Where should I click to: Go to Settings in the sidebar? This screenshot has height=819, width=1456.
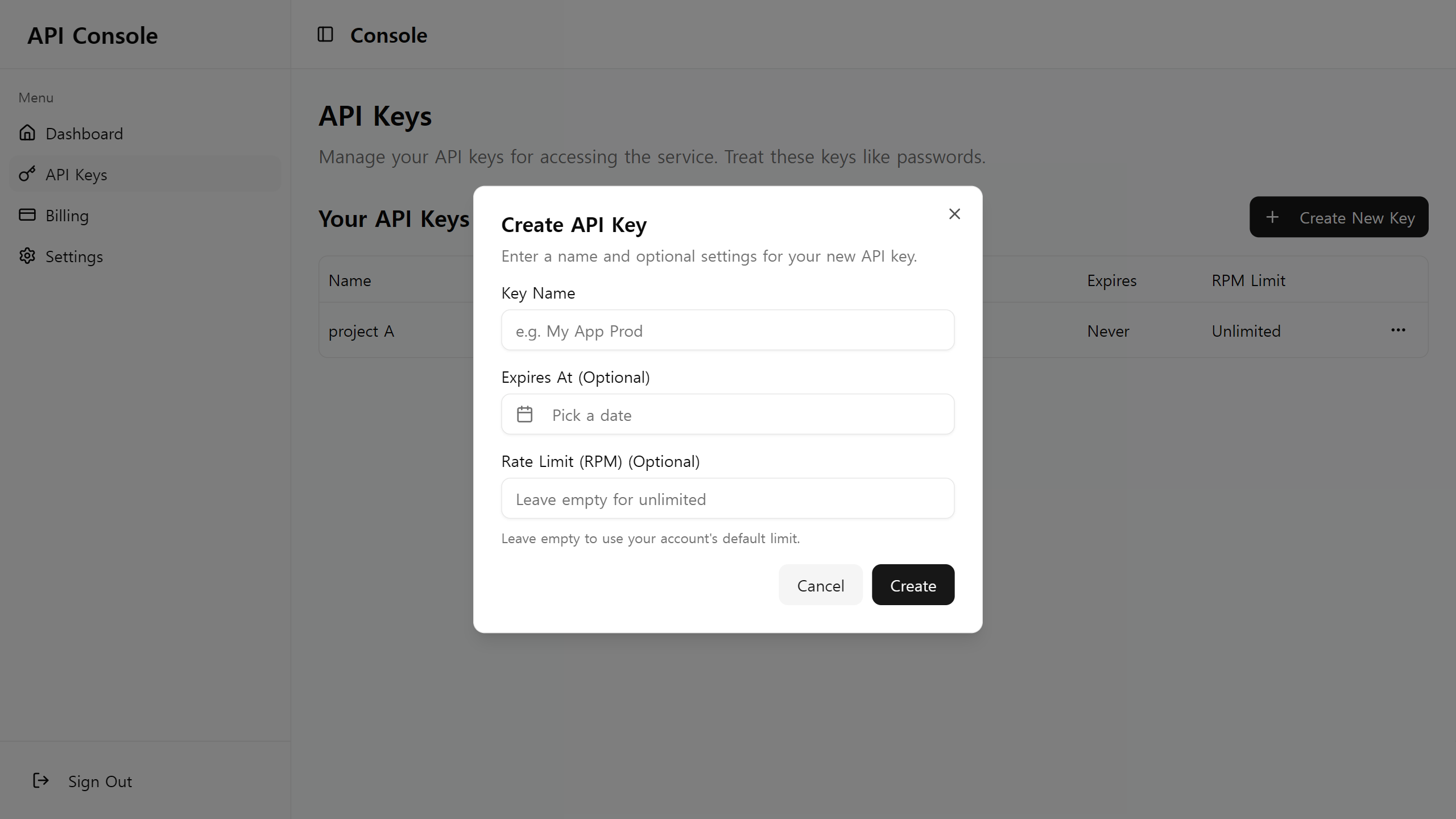click(74, 257)
